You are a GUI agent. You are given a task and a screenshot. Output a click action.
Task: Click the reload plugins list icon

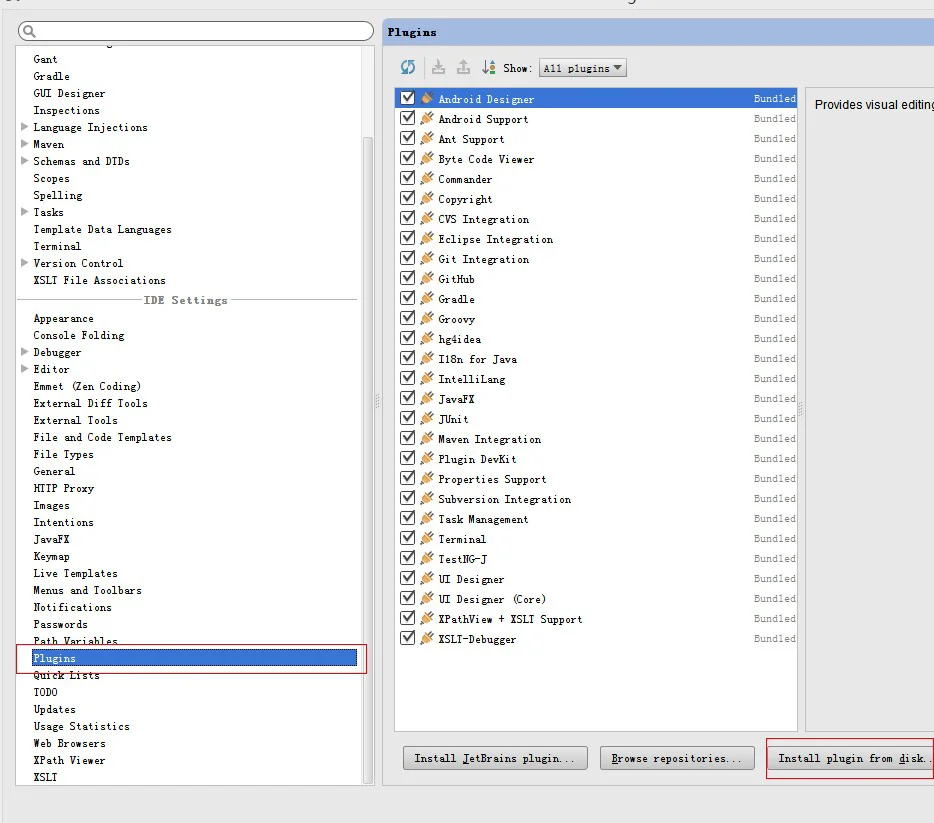coord(408,67)
